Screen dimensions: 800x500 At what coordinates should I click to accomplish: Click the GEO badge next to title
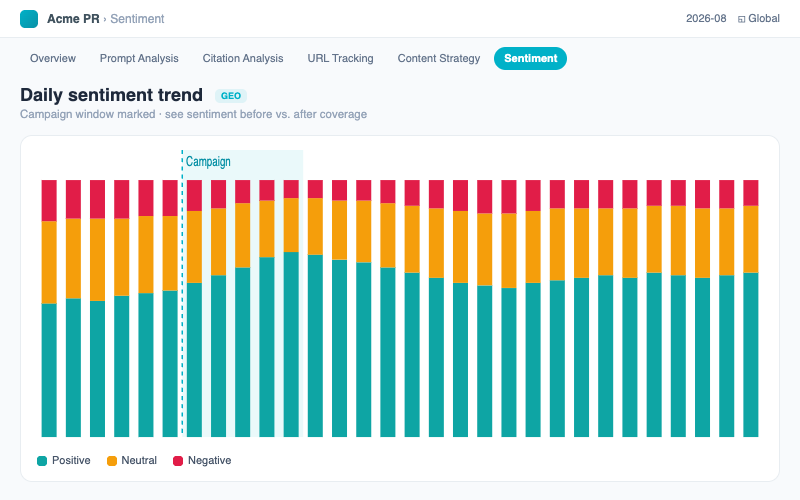click(231, 96)
